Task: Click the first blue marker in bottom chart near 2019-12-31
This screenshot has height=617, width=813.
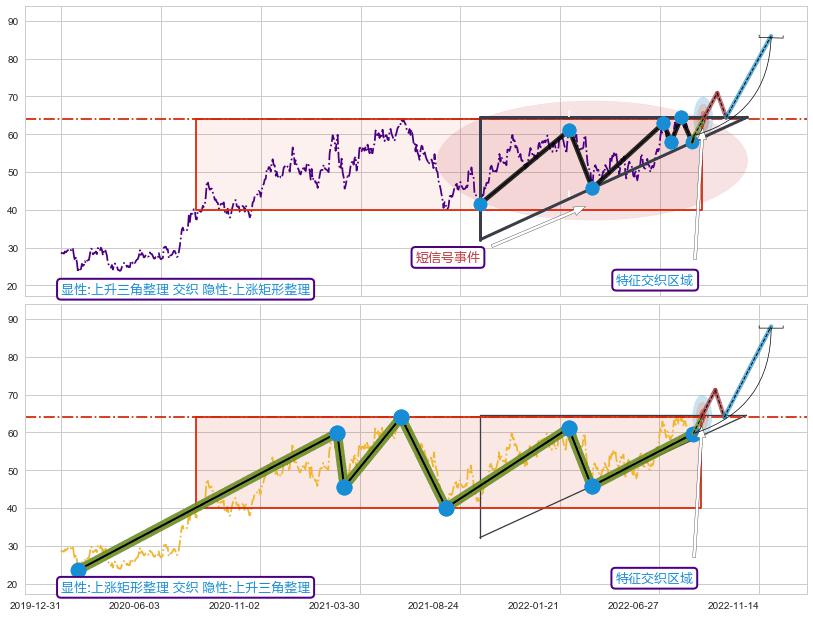Action: [79, 570]
